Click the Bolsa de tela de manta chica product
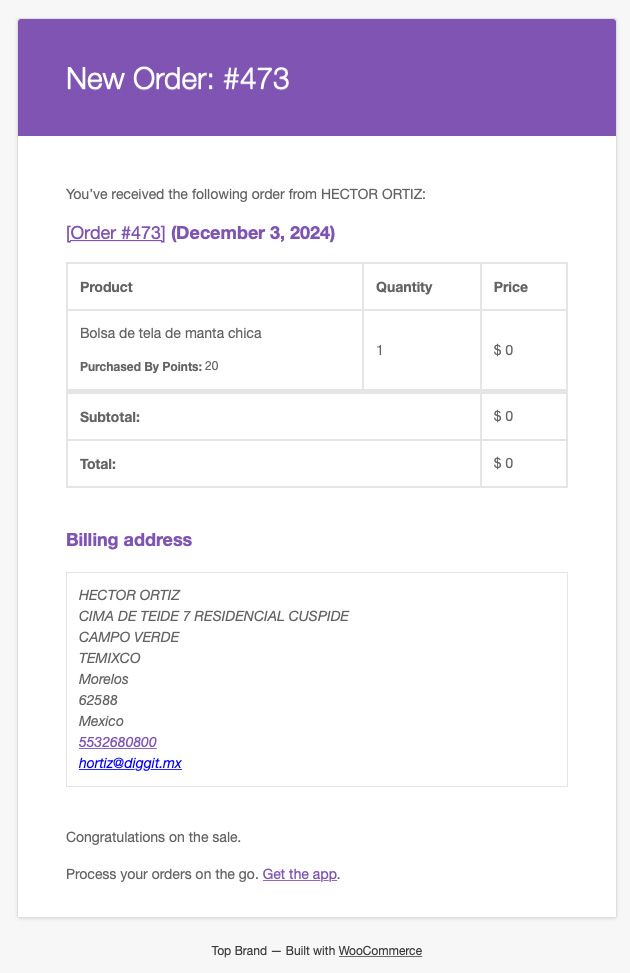 171,333
